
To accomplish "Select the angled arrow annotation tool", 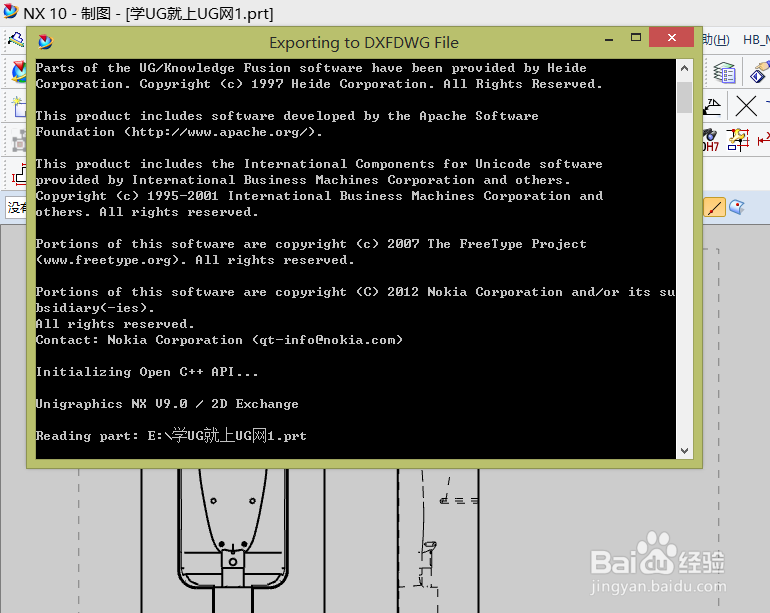I will [x=712, y=106].
